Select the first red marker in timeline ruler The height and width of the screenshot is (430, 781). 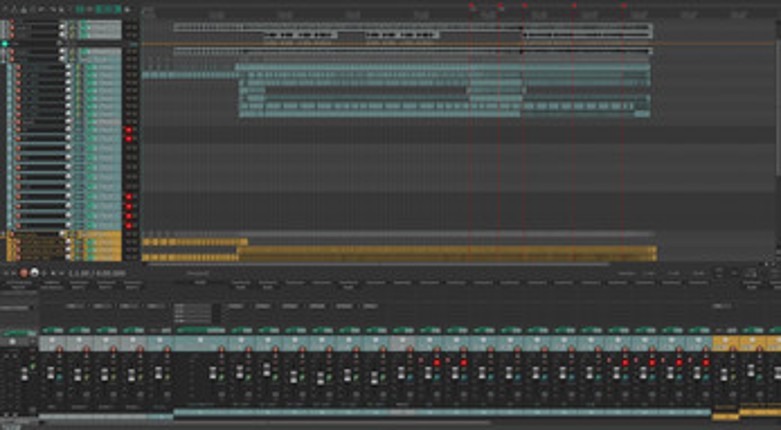(x=472, y=6)
